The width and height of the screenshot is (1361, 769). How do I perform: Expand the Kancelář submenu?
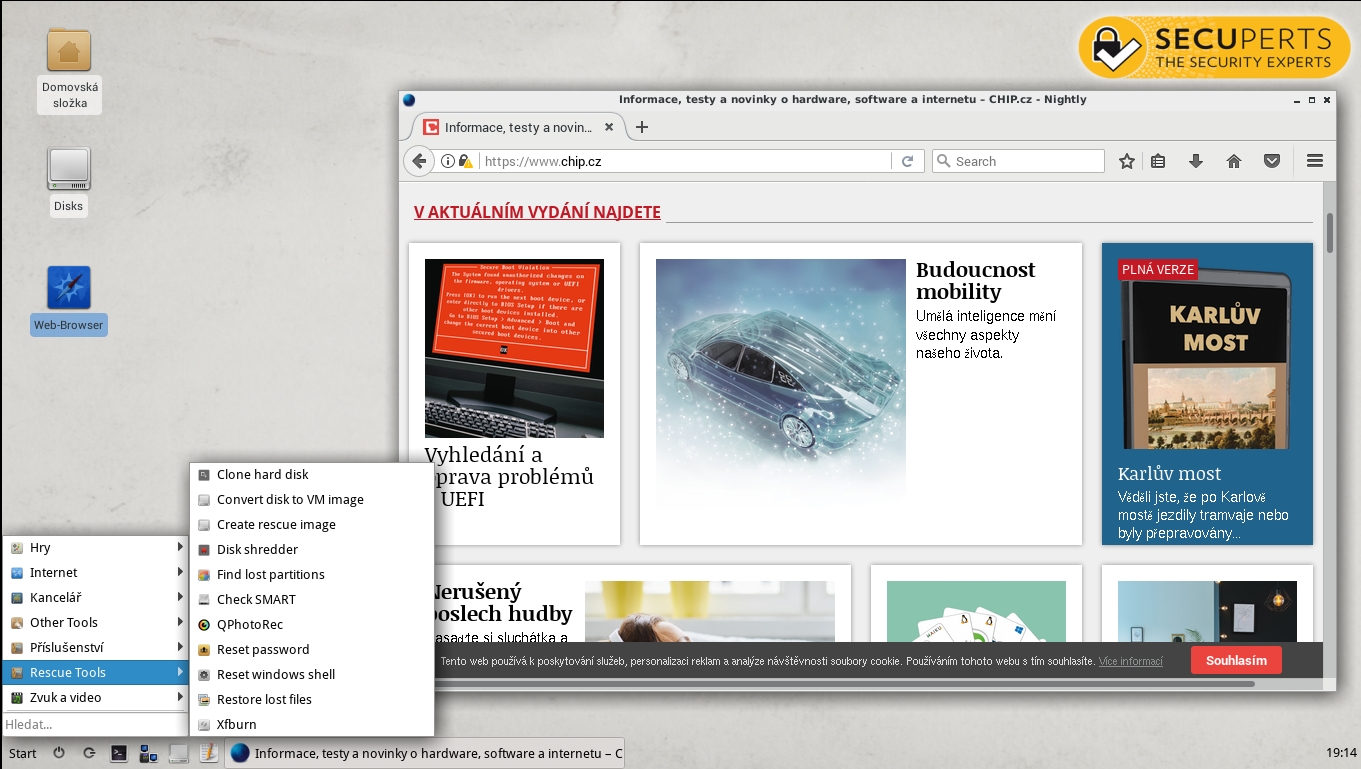tap(96, 597)
